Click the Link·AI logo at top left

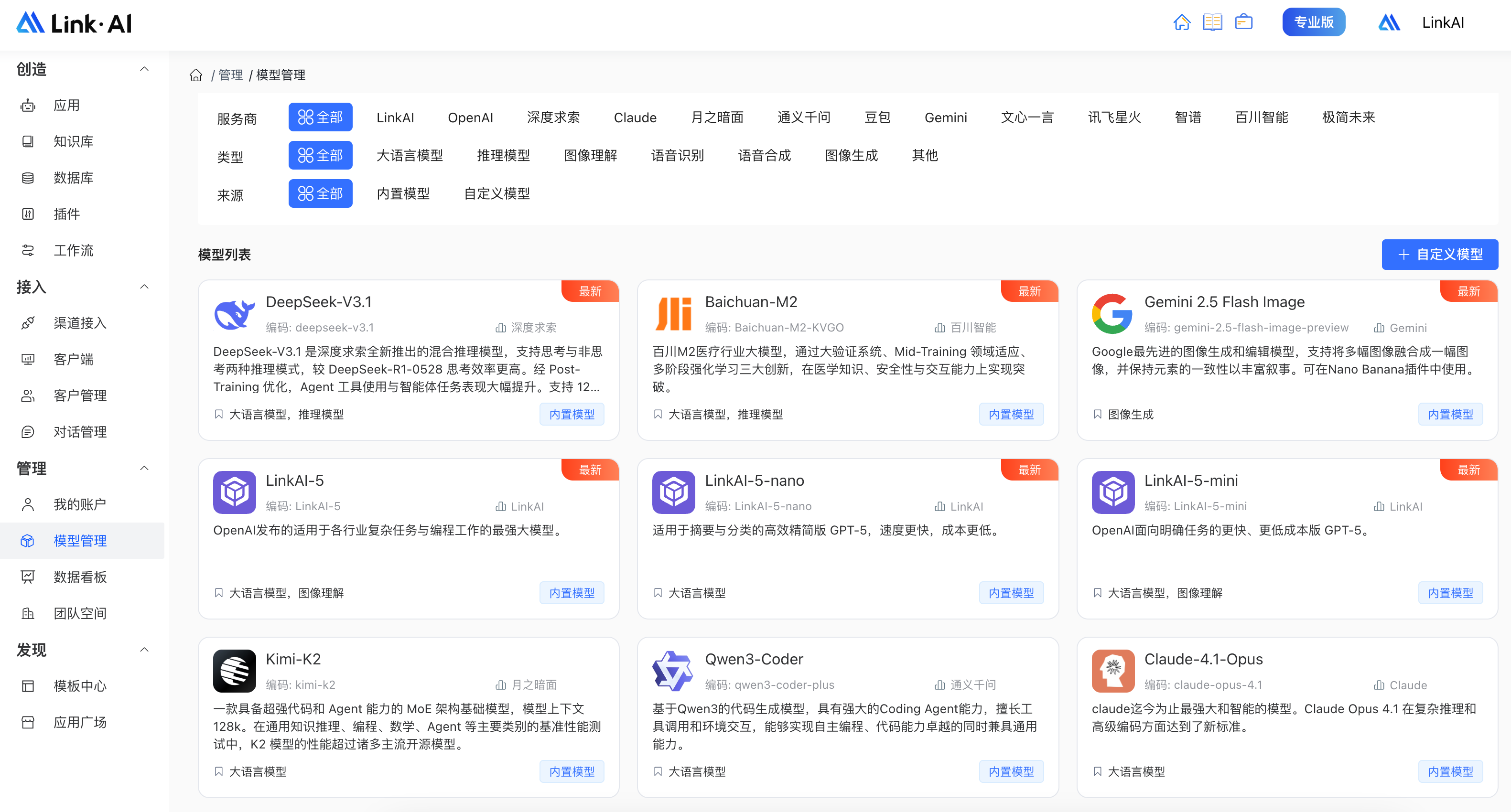pos(74,23)
